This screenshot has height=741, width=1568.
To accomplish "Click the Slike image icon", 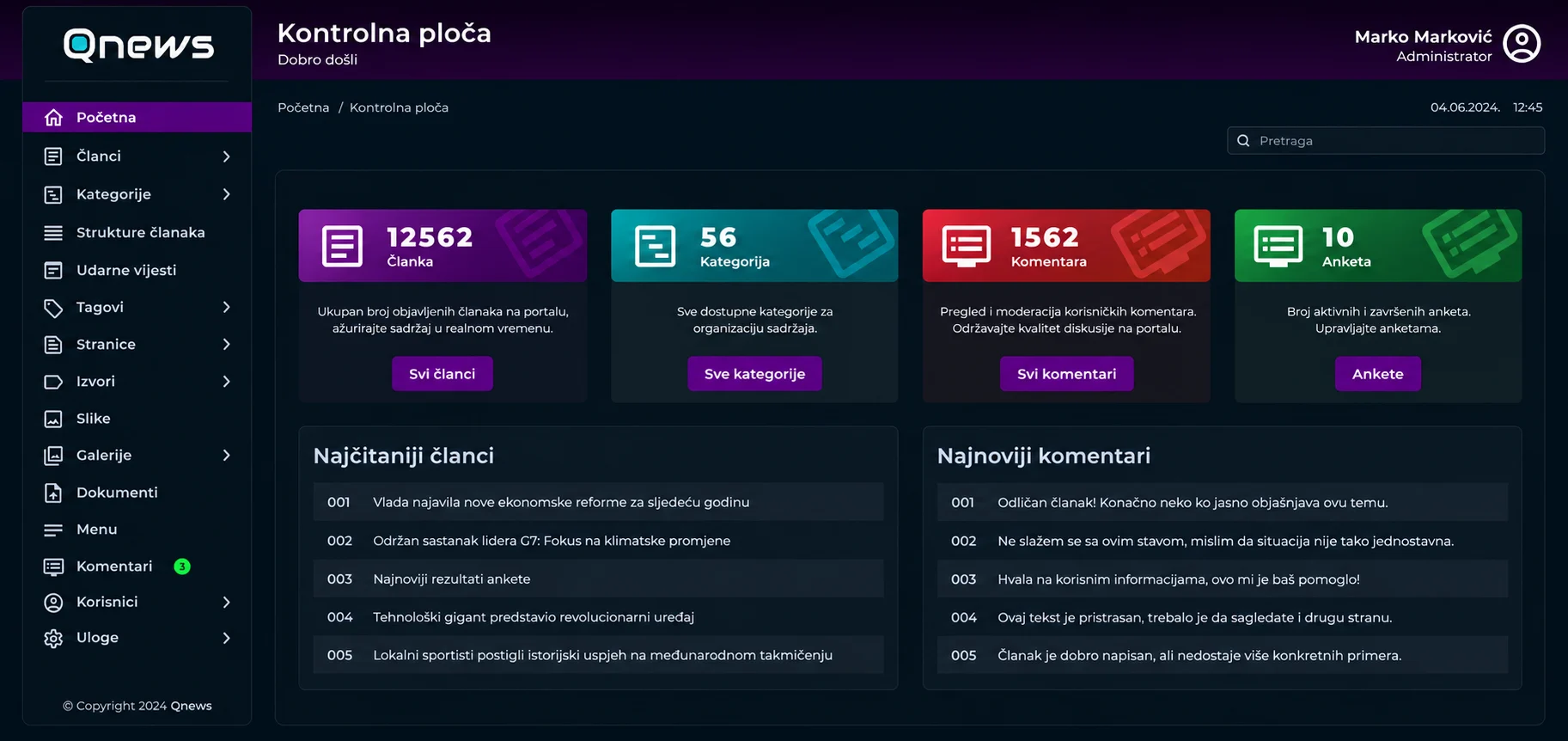I will pos(53,419).
